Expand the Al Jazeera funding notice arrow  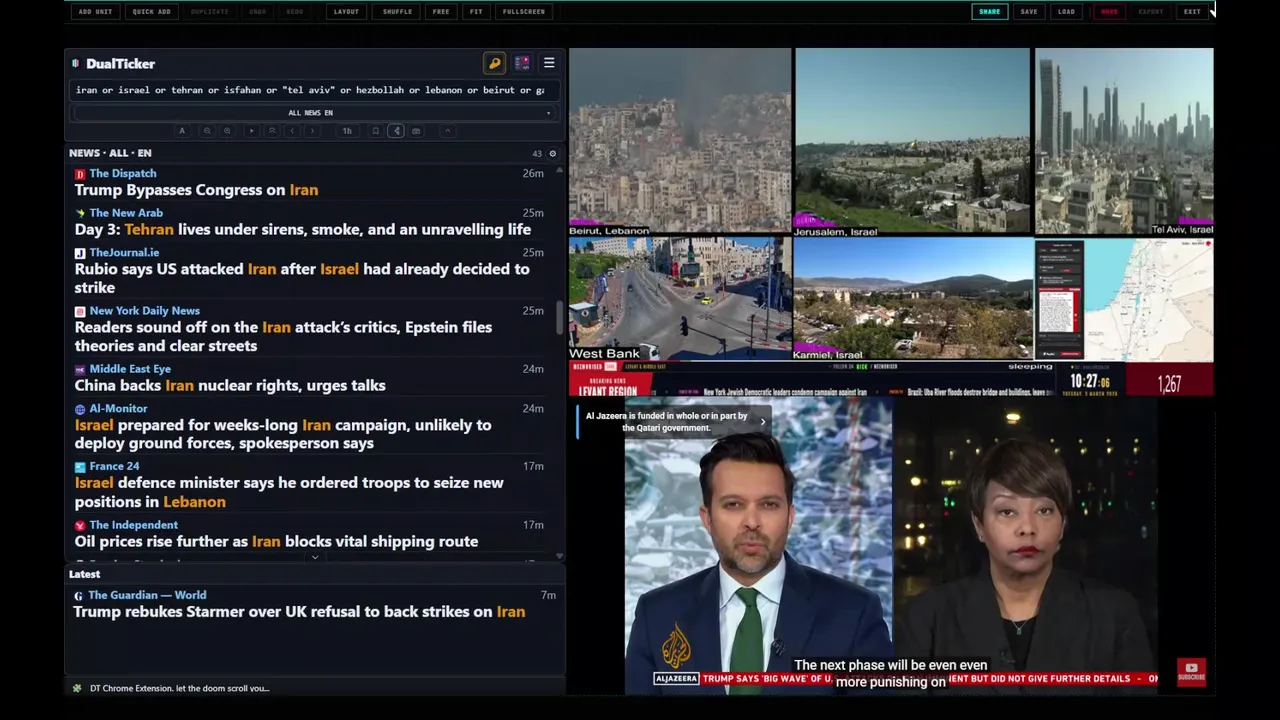(x=762, y=422)
